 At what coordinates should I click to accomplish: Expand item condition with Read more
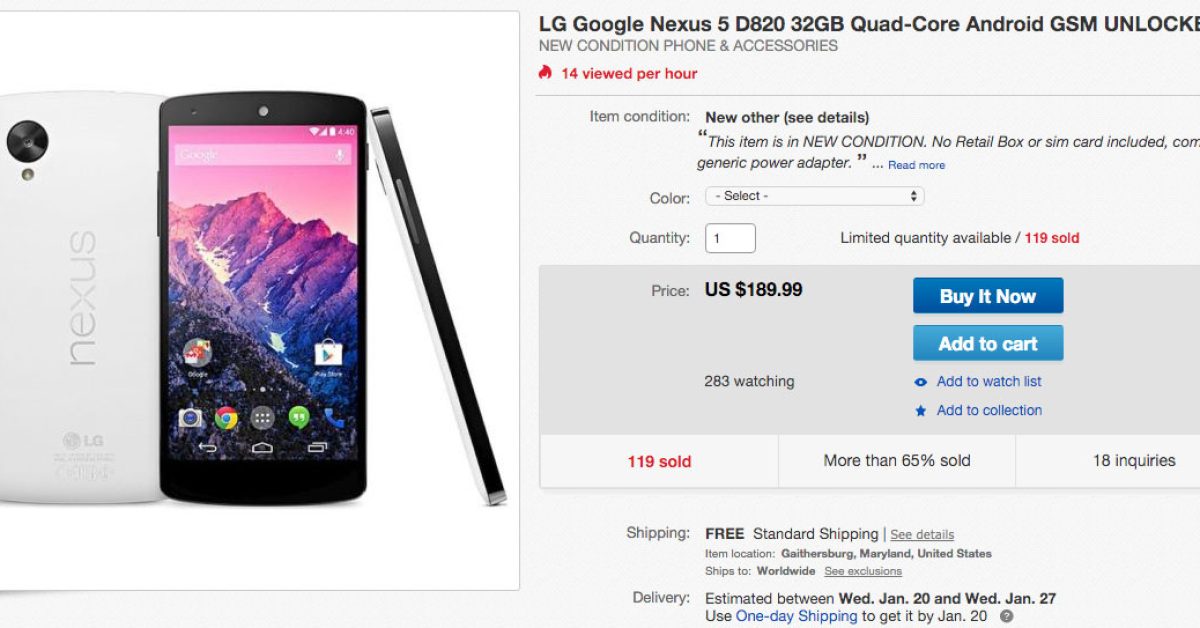click(x=916, y=165)
